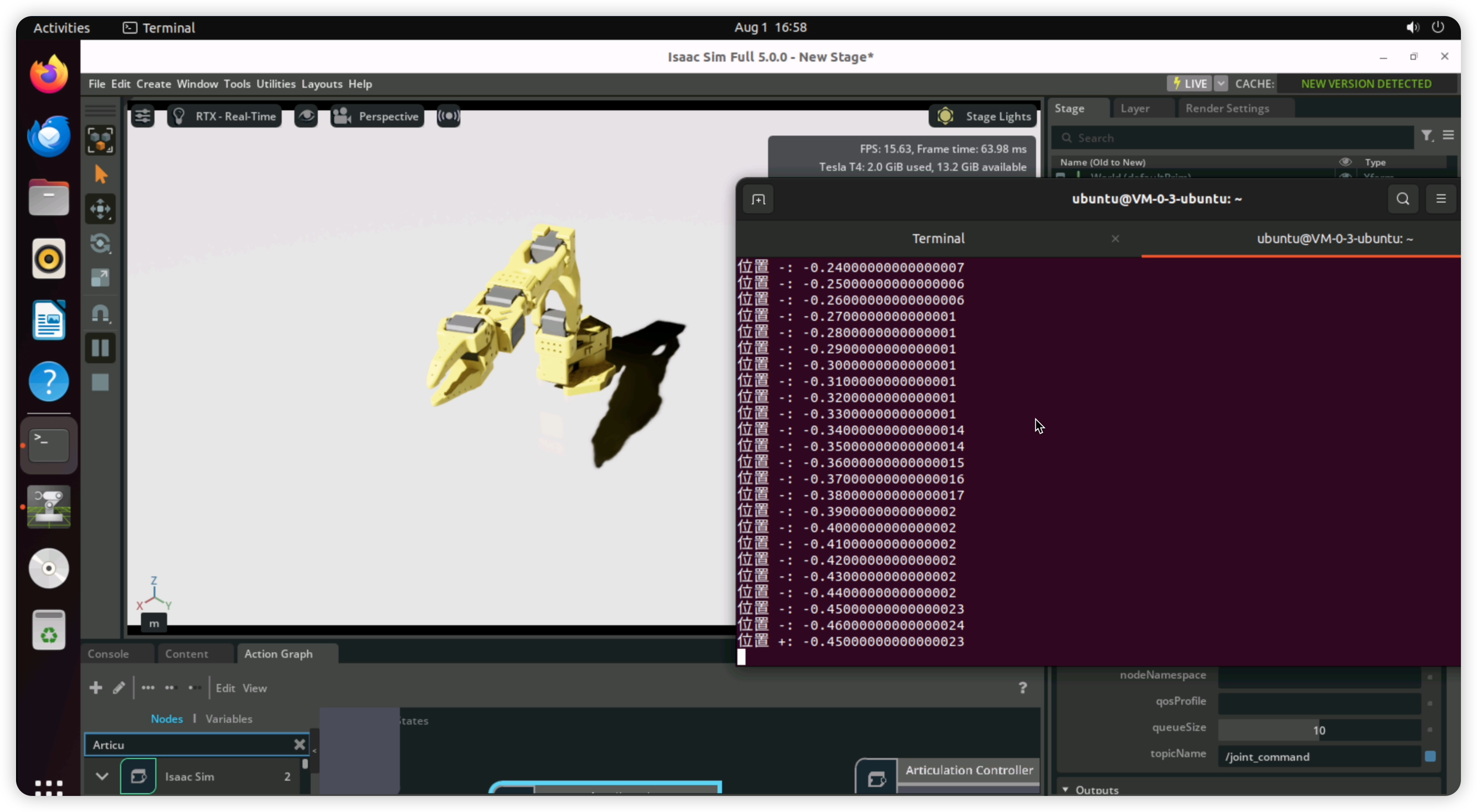Open the Help menu
Viewport: 1477px width, 812px height.
click(x=360, y=84)
